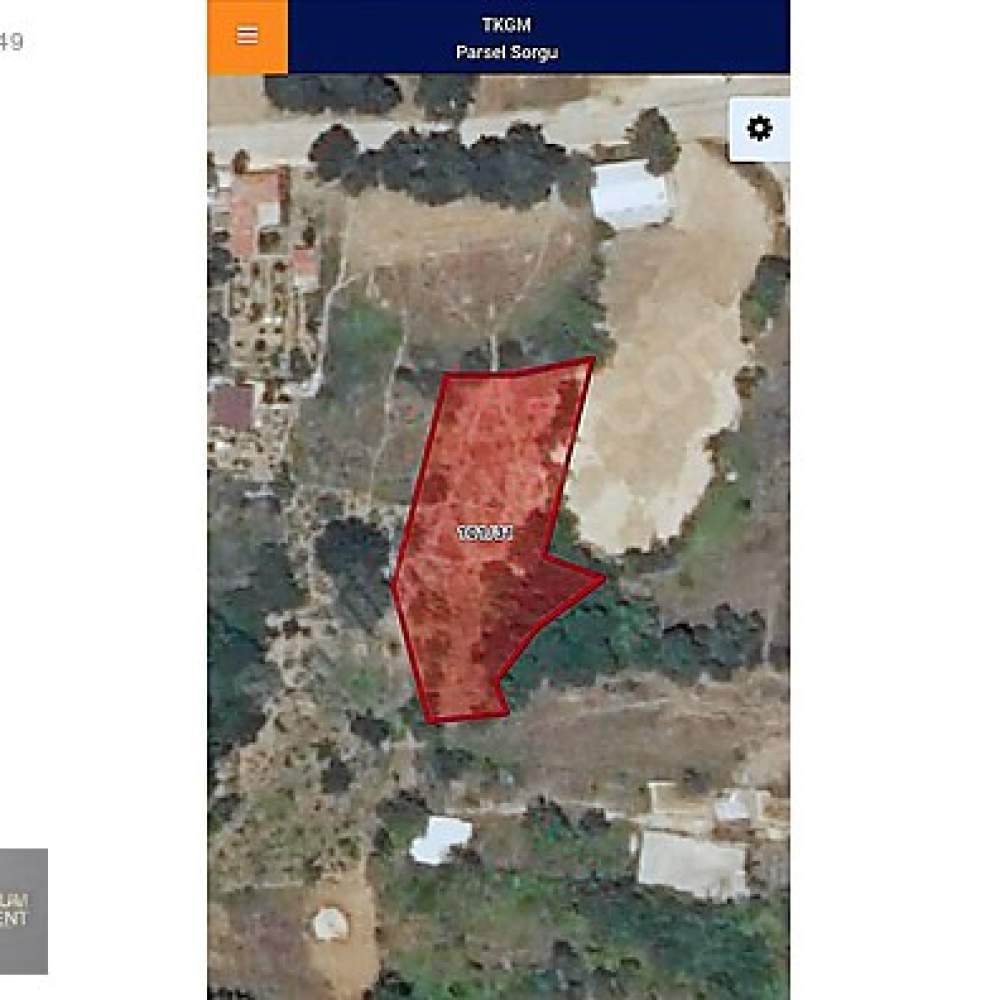Image resolution: width=1000 pixels, height=1000 pixels.
Task: Click the parcel number label inside red parcel
Action: click(485, 533)
